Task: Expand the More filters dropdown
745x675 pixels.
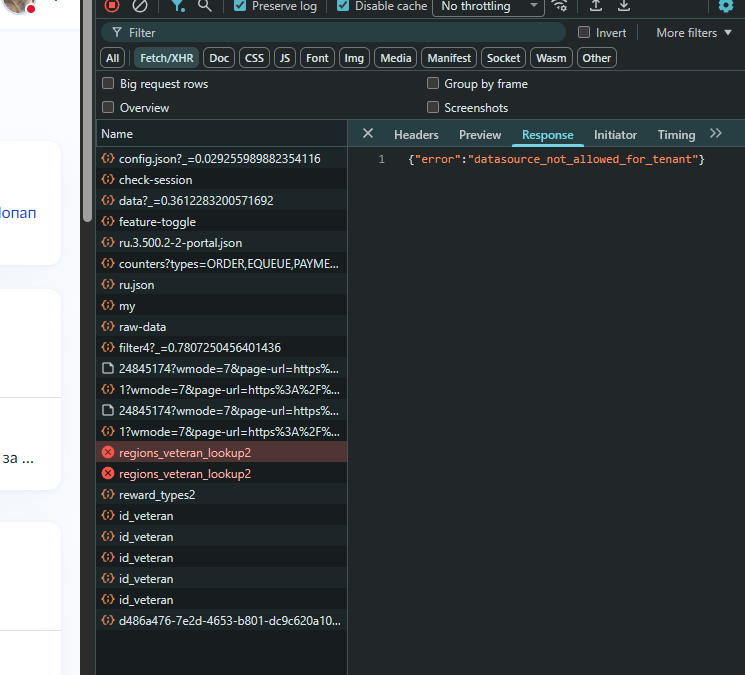Action: tap(694, 33)
